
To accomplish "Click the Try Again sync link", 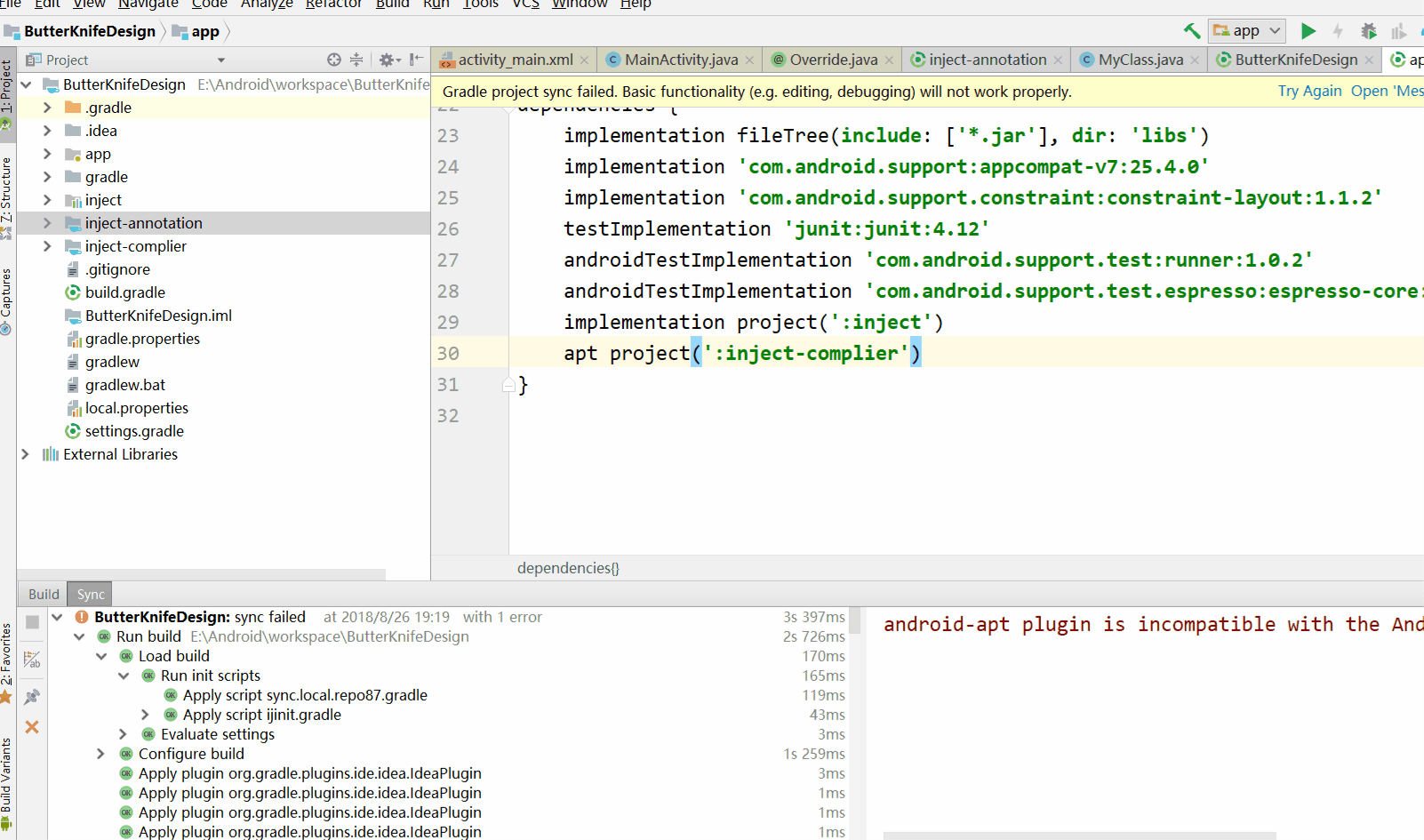I will 1310,91.
